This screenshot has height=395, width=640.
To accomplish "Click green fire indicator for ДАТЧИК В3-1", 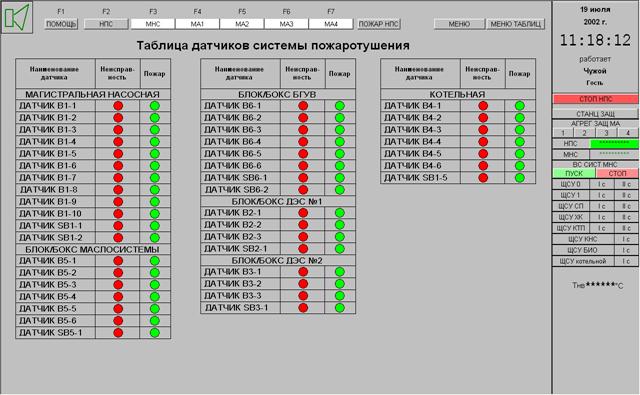I will 340,272.
